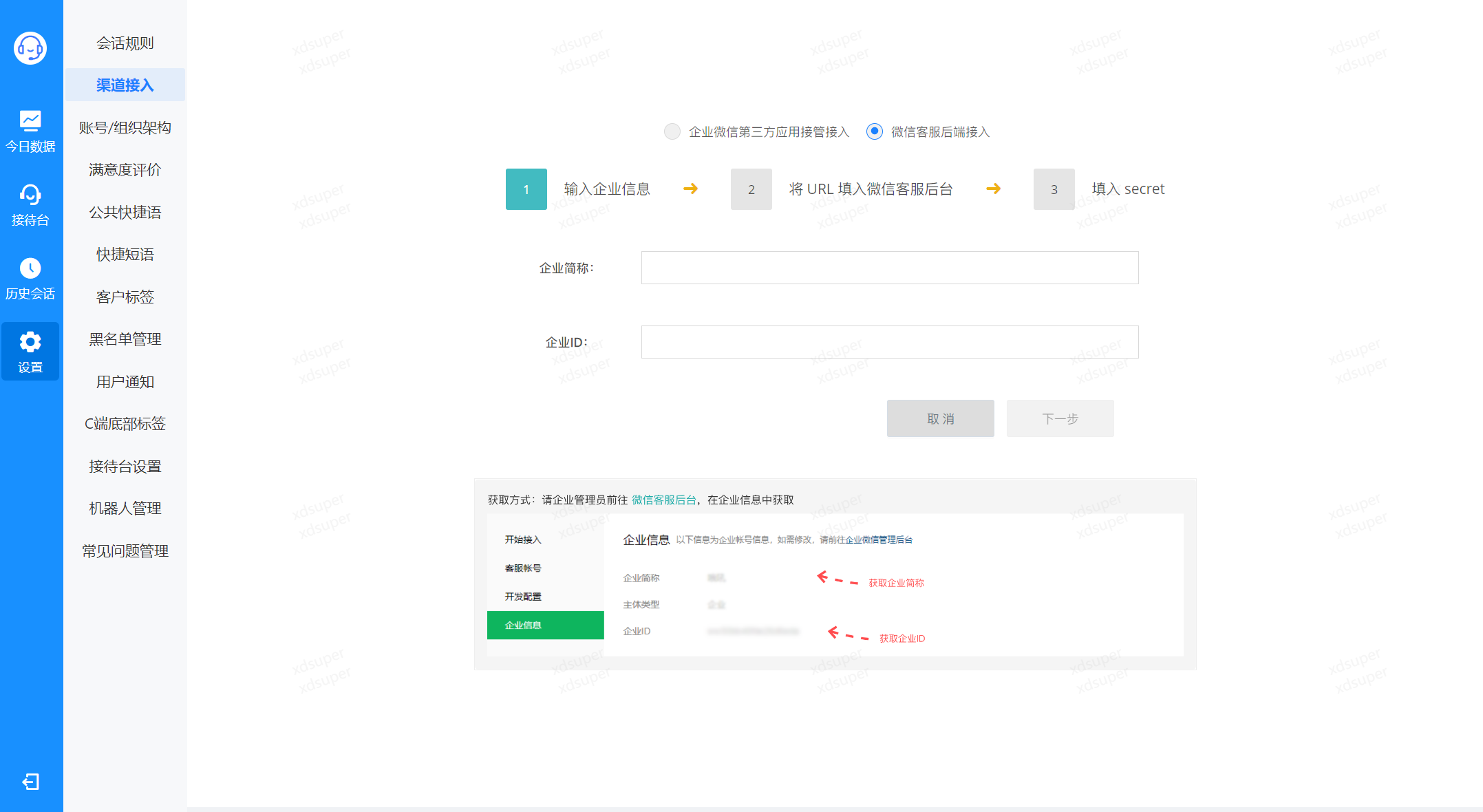Open 快捷短语 menu item
Image resolution: width=1483 pixels, height=812 pixels.
coord(125,254)
